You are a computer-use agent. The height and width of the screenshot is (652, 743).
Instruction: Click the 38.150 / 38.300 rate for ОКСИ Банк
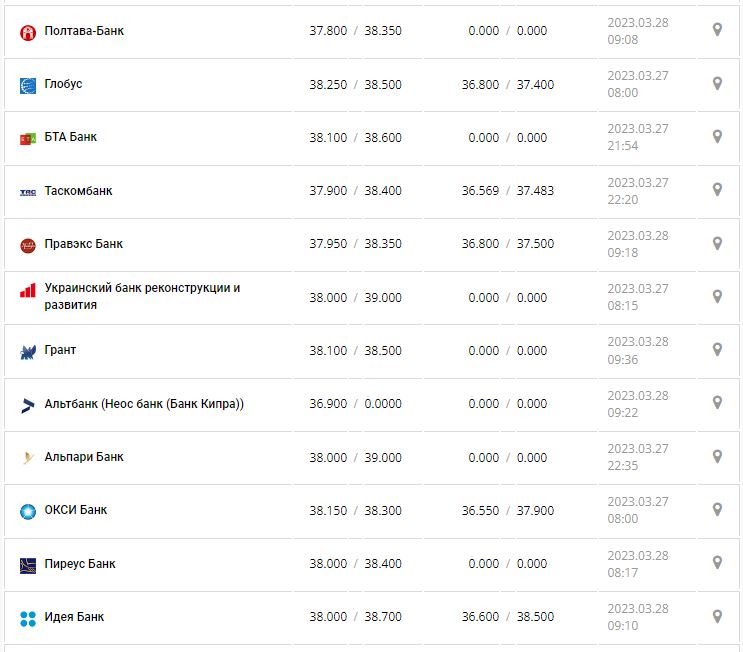[355, 511]
